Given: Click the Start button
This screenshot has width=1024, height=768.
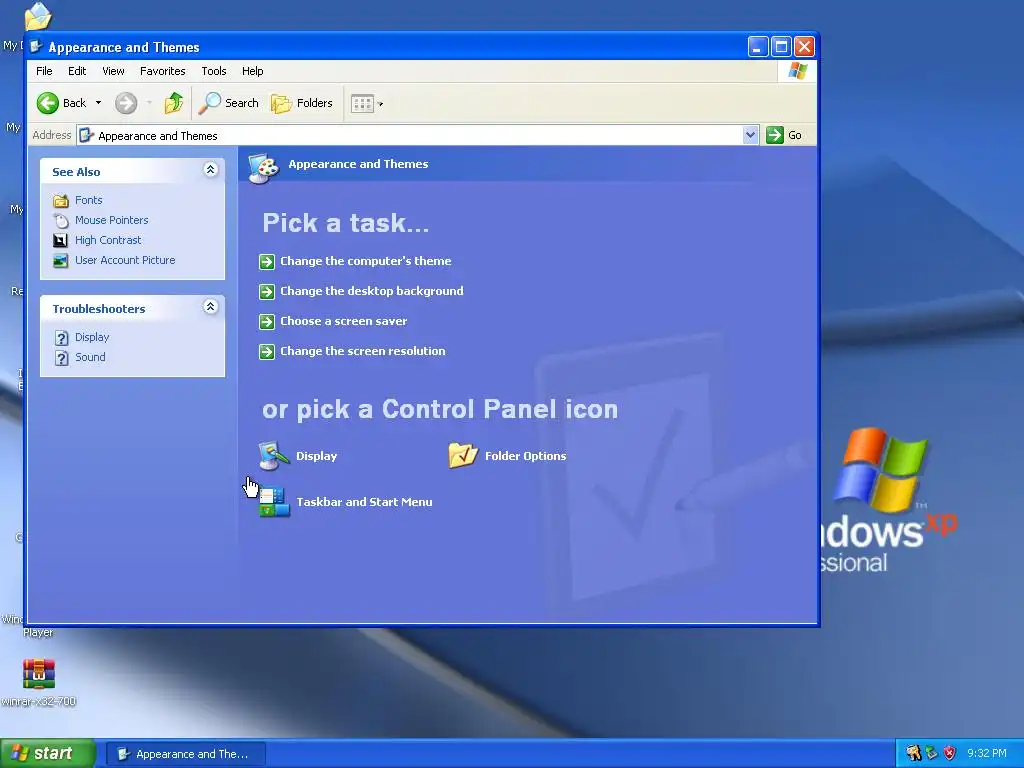Looking at the screenshot, I should point(48,753).
